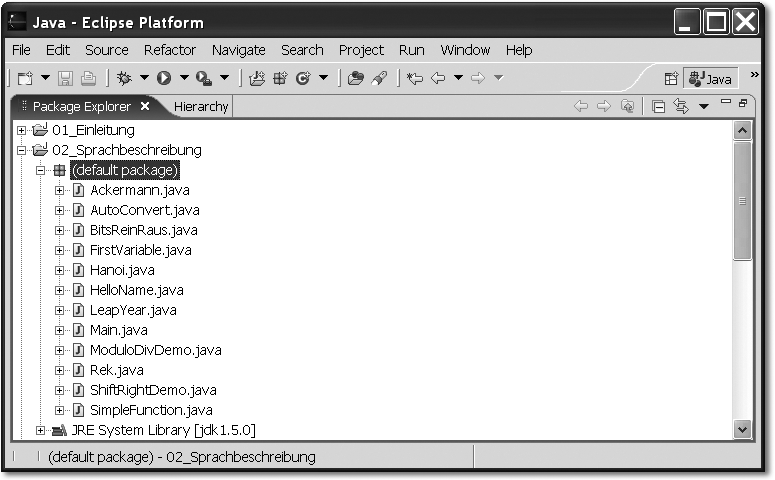Click Package Explorer Back navigation icon
The image size is (775, 480).
pos(581,106)
